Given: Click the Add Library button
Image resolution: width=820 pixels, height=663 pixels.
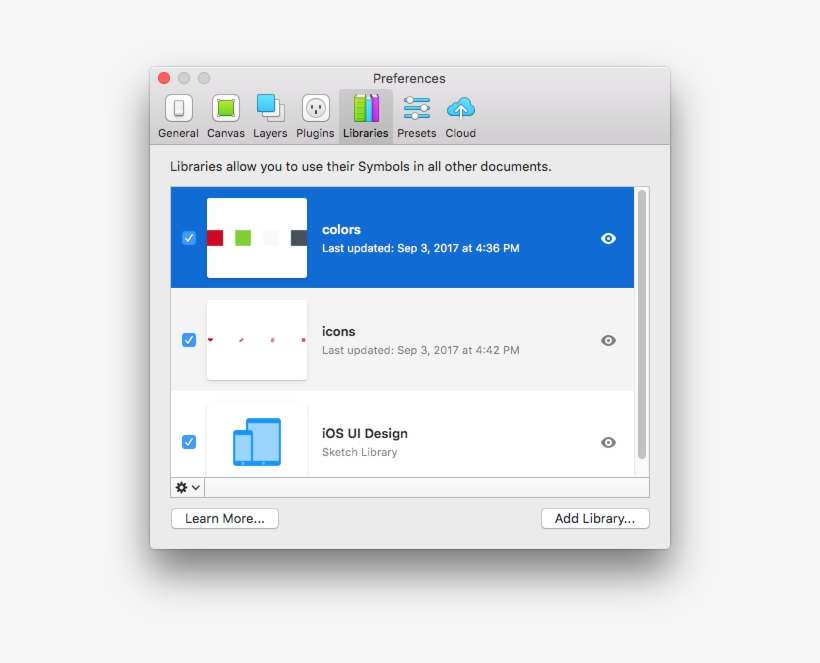Looking at the screenshot, I should (595, 518).
